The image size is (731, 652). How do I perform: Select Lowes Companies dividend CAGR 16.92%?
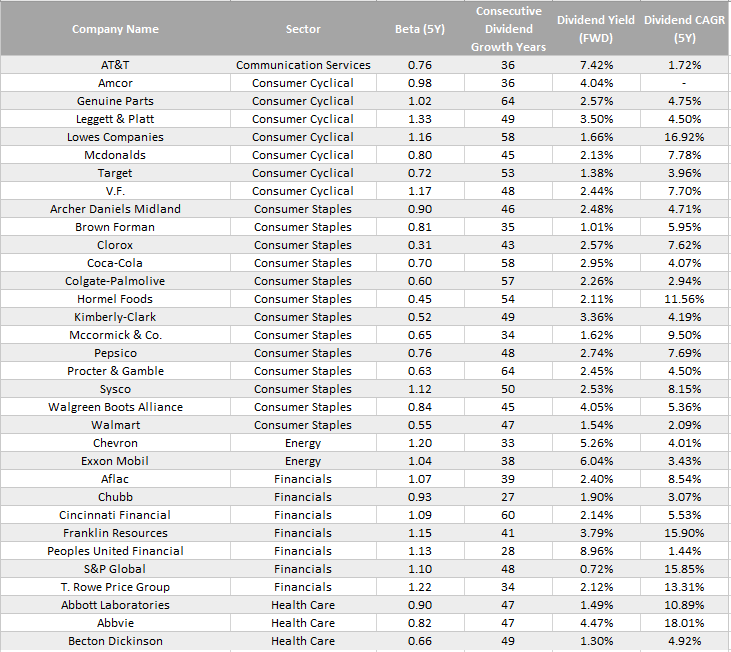(684, 137)
